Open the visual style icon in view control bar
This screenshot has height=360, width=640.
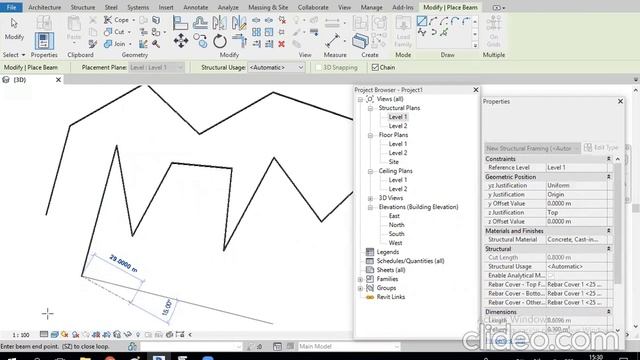click(x=54, y=335)
